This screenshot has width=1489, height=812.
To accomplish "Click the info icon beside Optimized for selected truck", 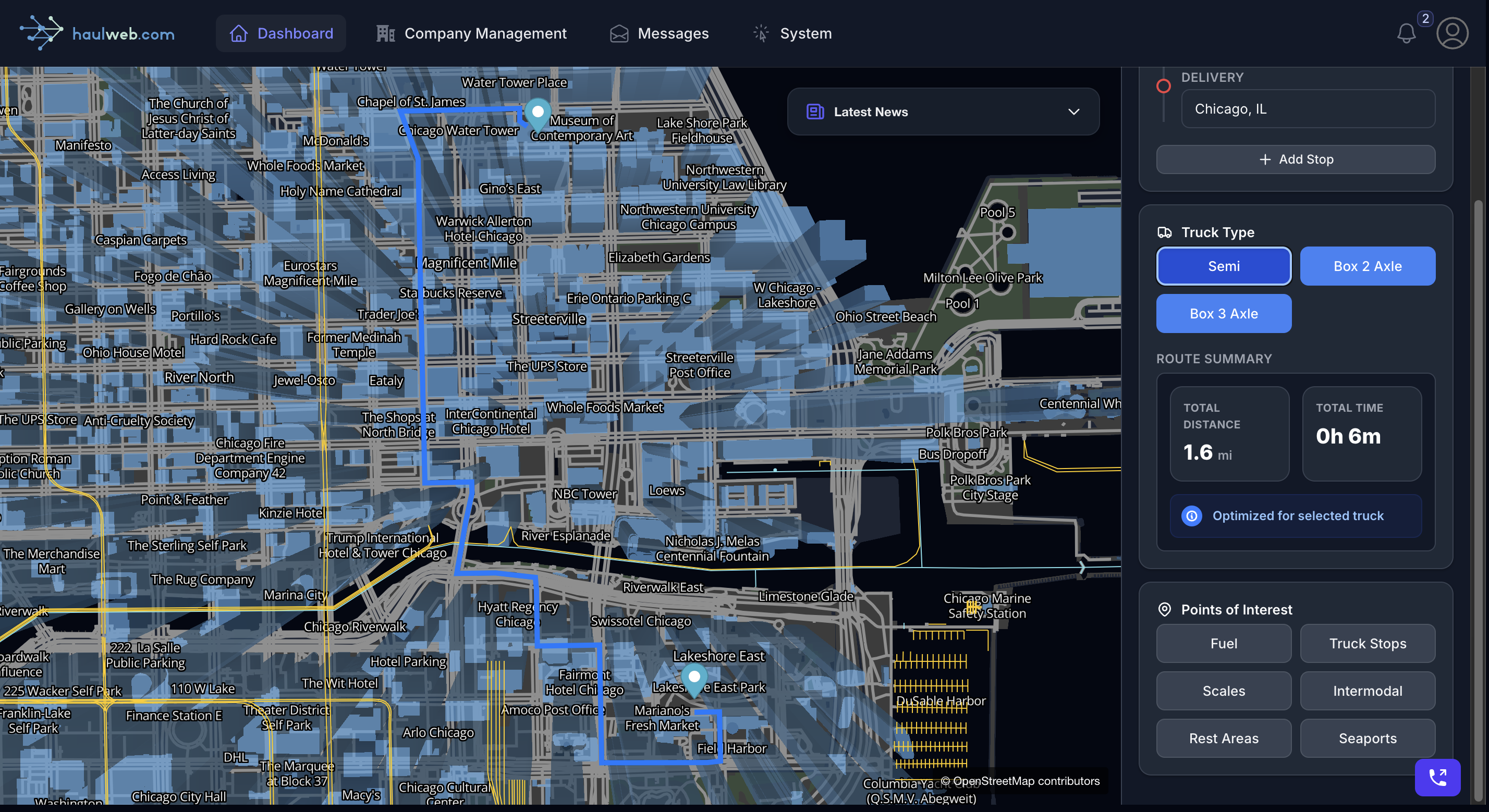I will pyautogui.click(x=1191, y=515).
